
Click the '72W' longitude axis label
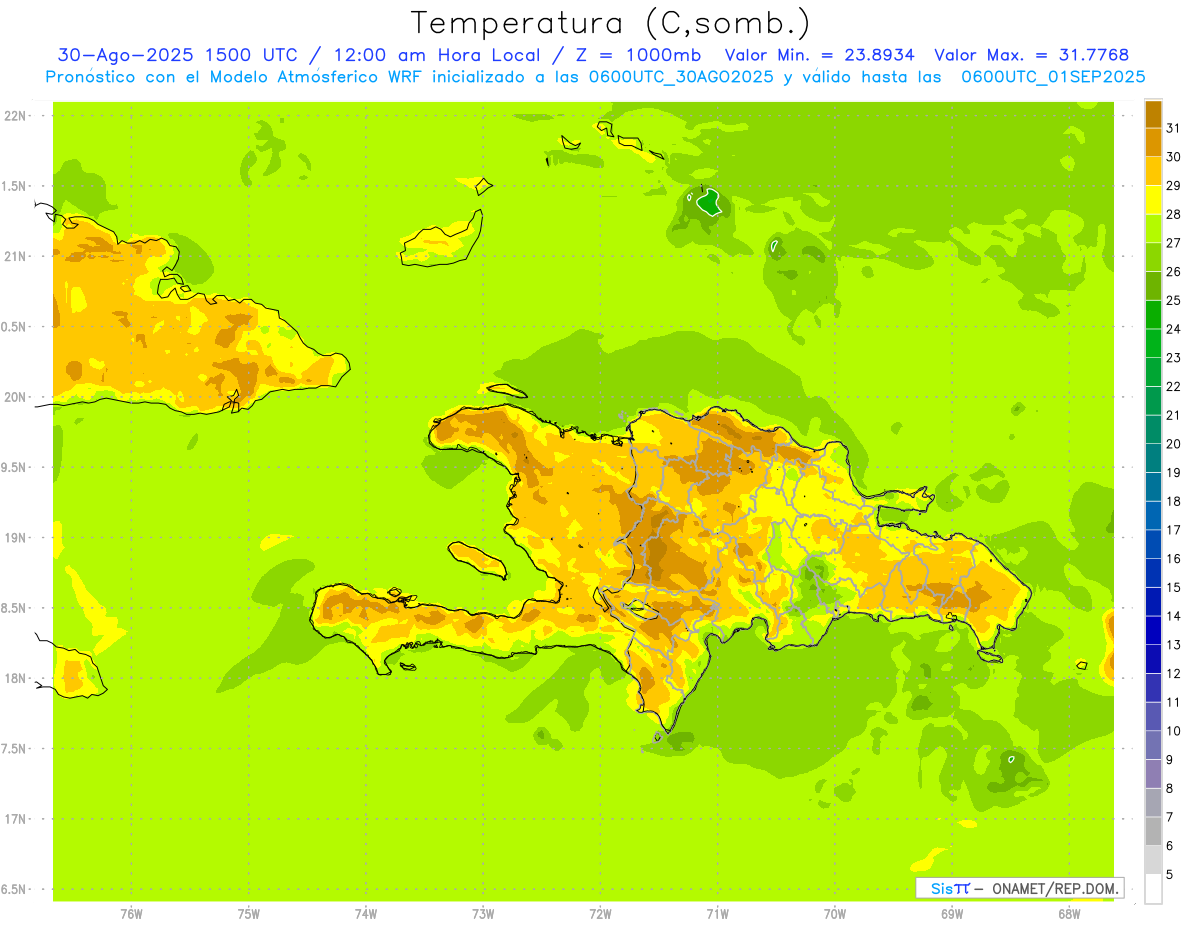coord(600,914)
